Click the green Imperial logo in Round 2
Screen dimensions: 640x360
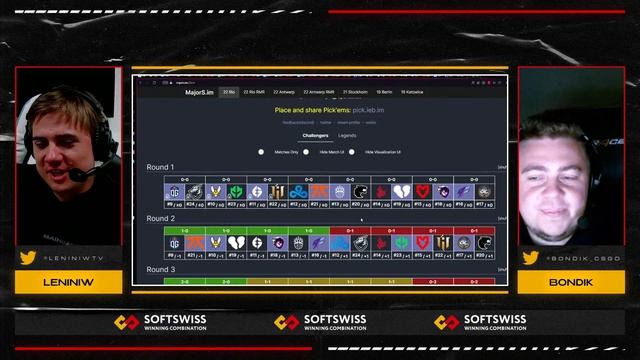(x=402, y=243)
